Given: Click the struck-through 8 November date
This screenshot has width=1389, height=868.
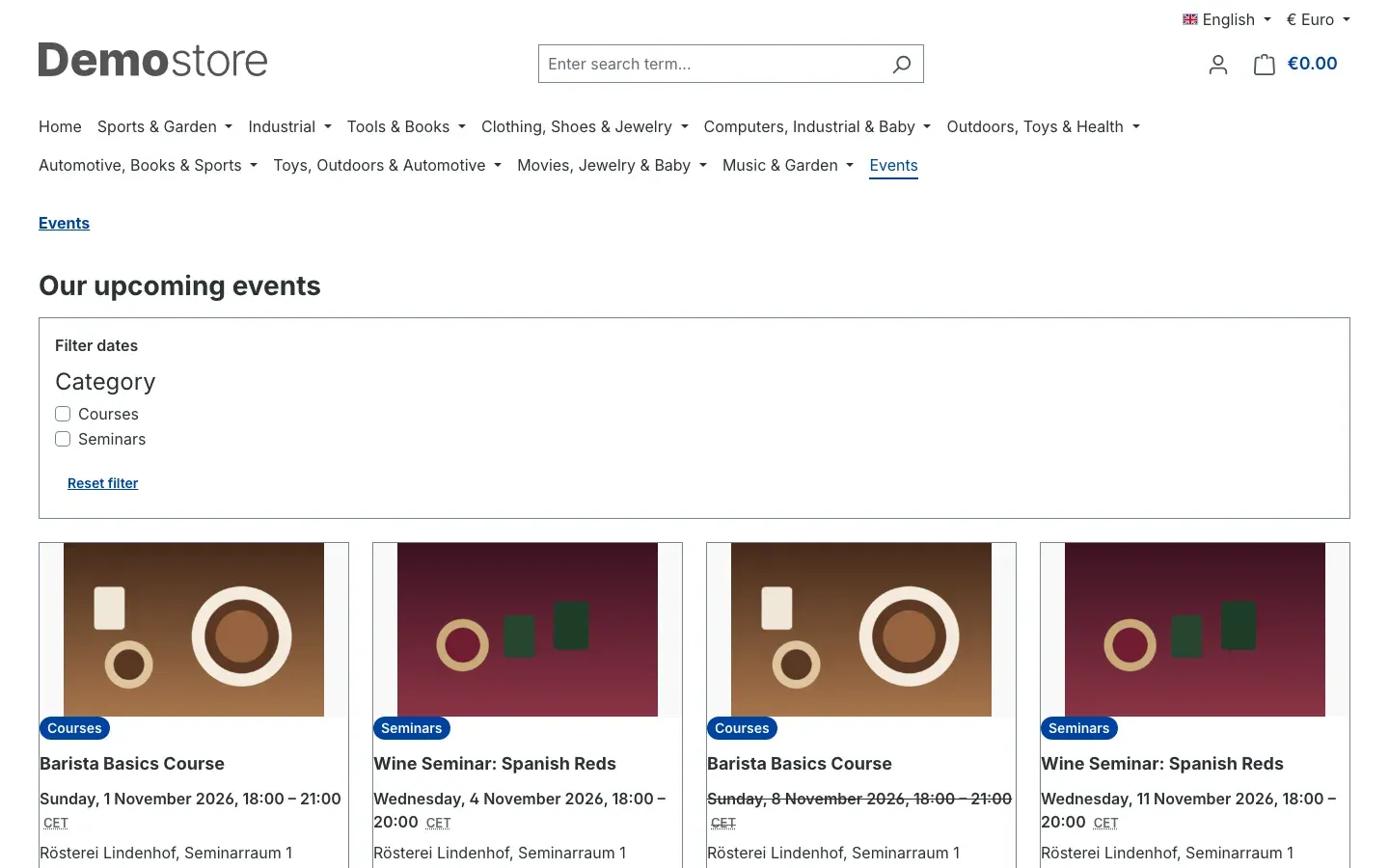Looking at the screenshot, I should [x=859, y=799].
